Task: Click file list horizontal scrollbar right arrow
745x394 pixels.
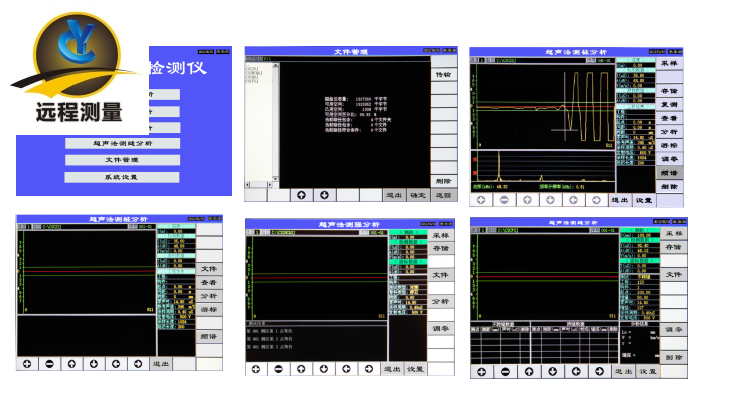Action: (x=270, y=184)
